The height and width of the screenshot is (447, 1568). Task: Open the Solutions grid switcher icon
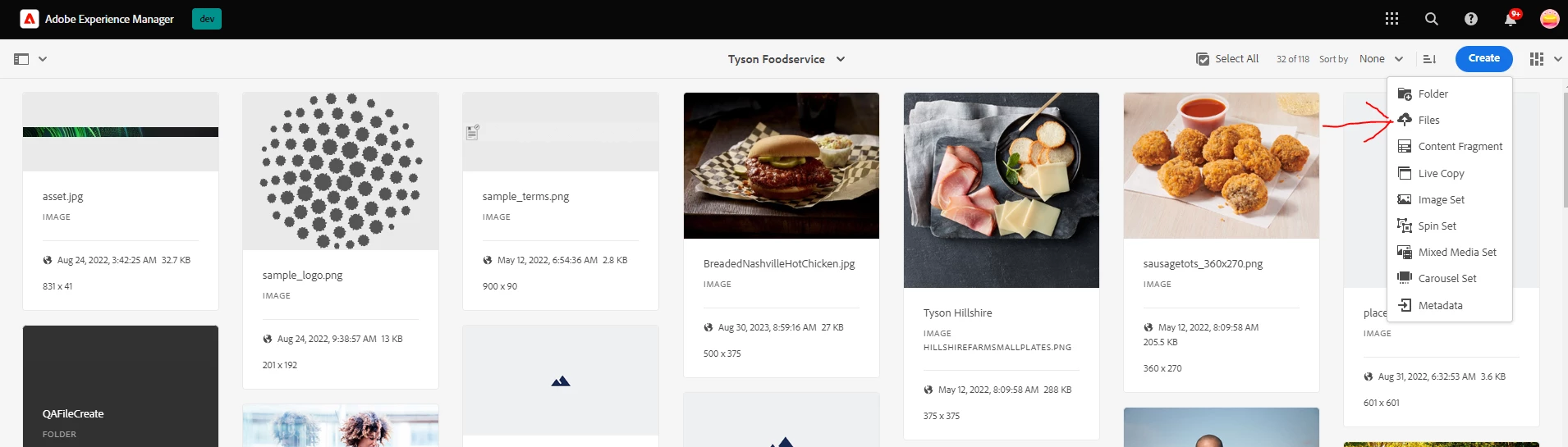[x=1391, y=19]
